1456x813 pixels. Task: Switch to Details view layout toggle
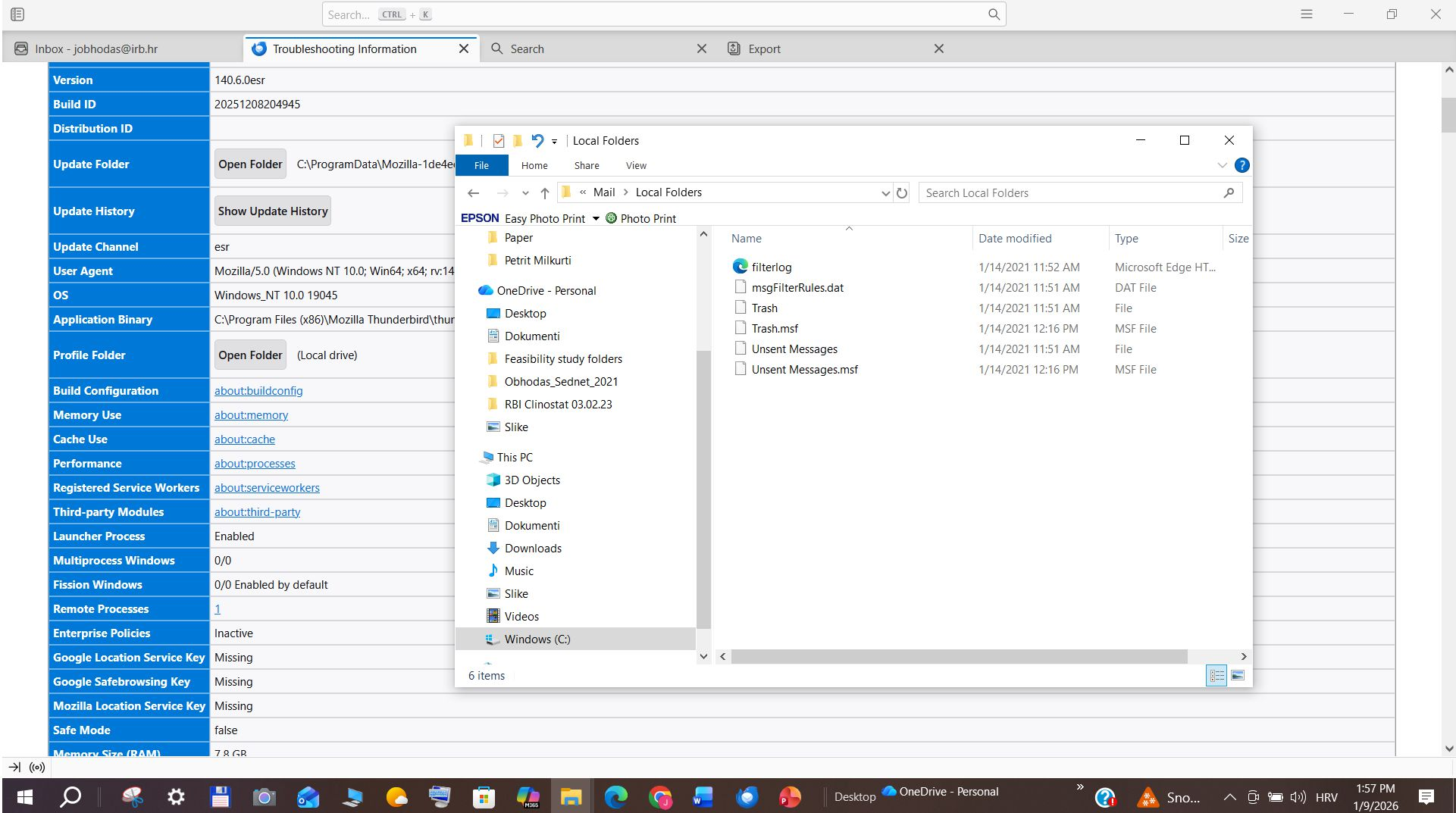pyautogui.click(x=1216, y=675)
